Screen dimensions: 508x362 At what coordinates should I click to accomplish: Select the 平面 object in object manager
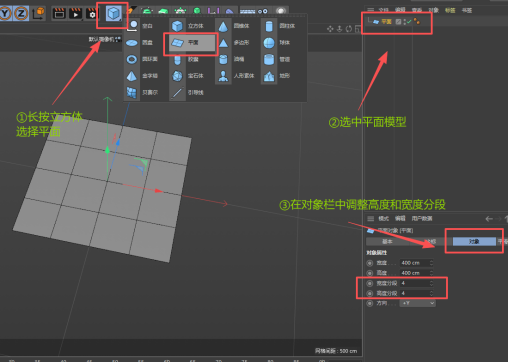tap(386, 22)
